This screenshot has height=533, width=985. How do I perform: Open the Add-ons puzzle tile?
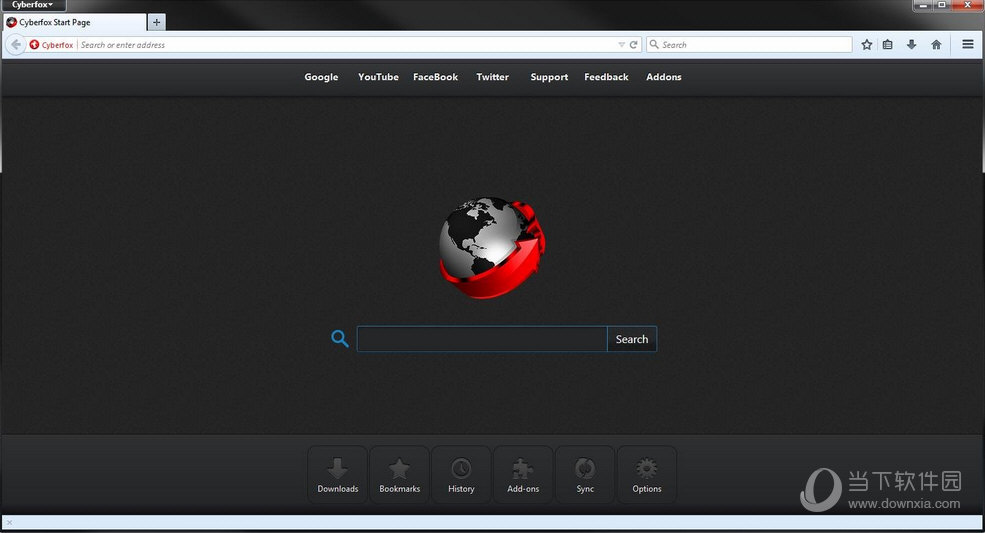tap(523, 474)
